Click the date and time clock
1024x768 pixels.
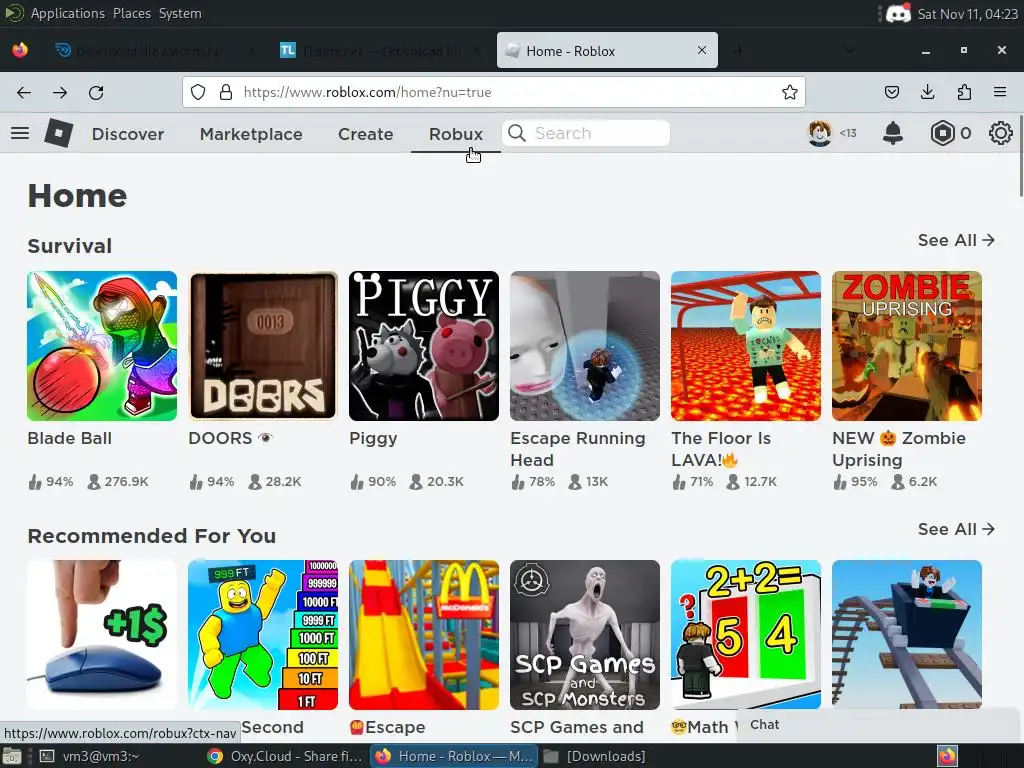click(968, 14)
